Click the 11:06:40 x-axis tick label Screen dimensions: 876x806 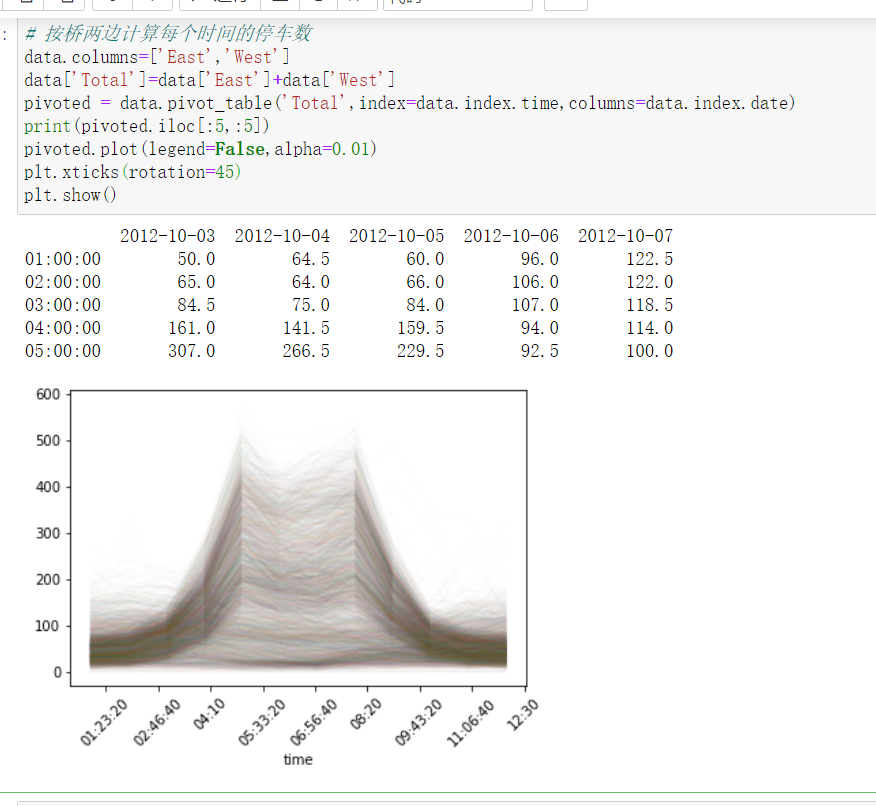tap(470, 722)
